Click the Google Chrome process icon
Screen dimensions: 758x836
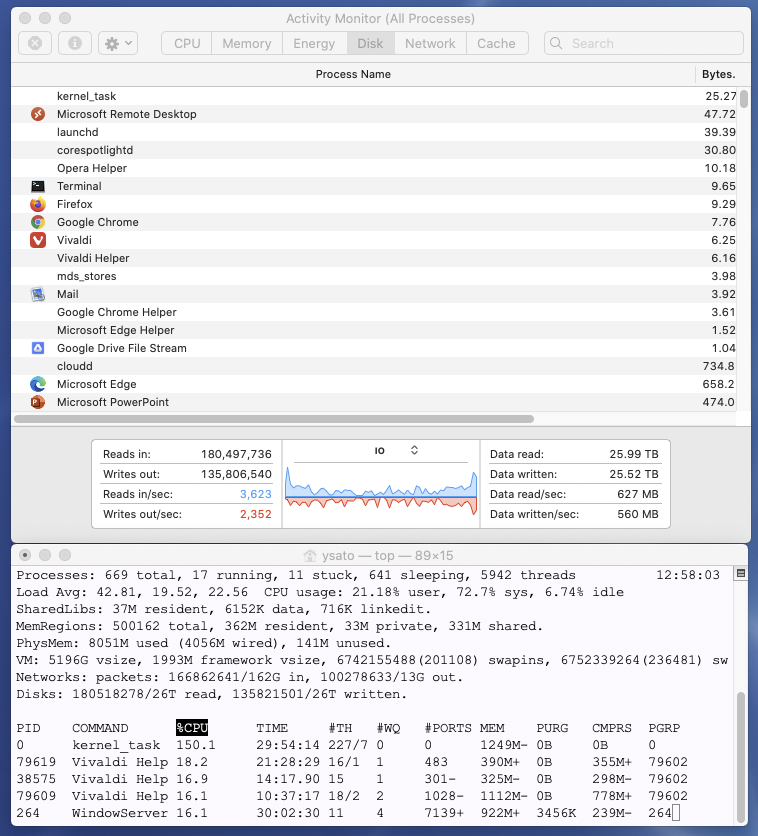[38, 222]
